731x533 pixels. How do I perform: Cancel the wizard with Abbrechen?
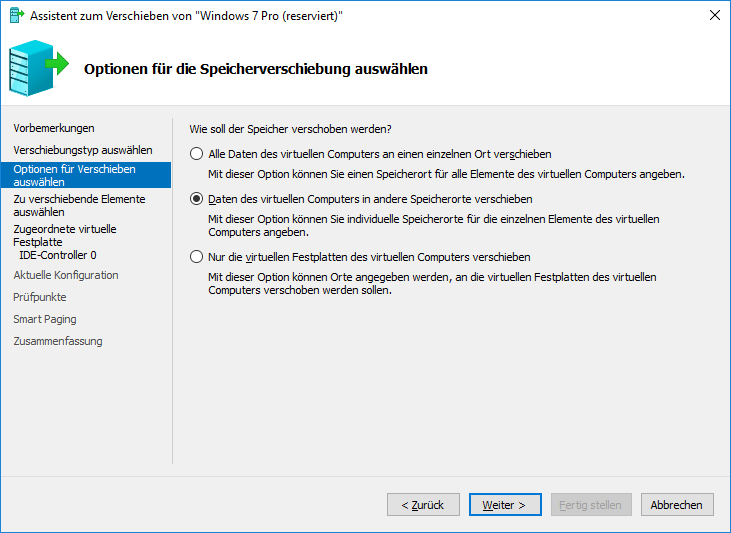tap(677, 505)
